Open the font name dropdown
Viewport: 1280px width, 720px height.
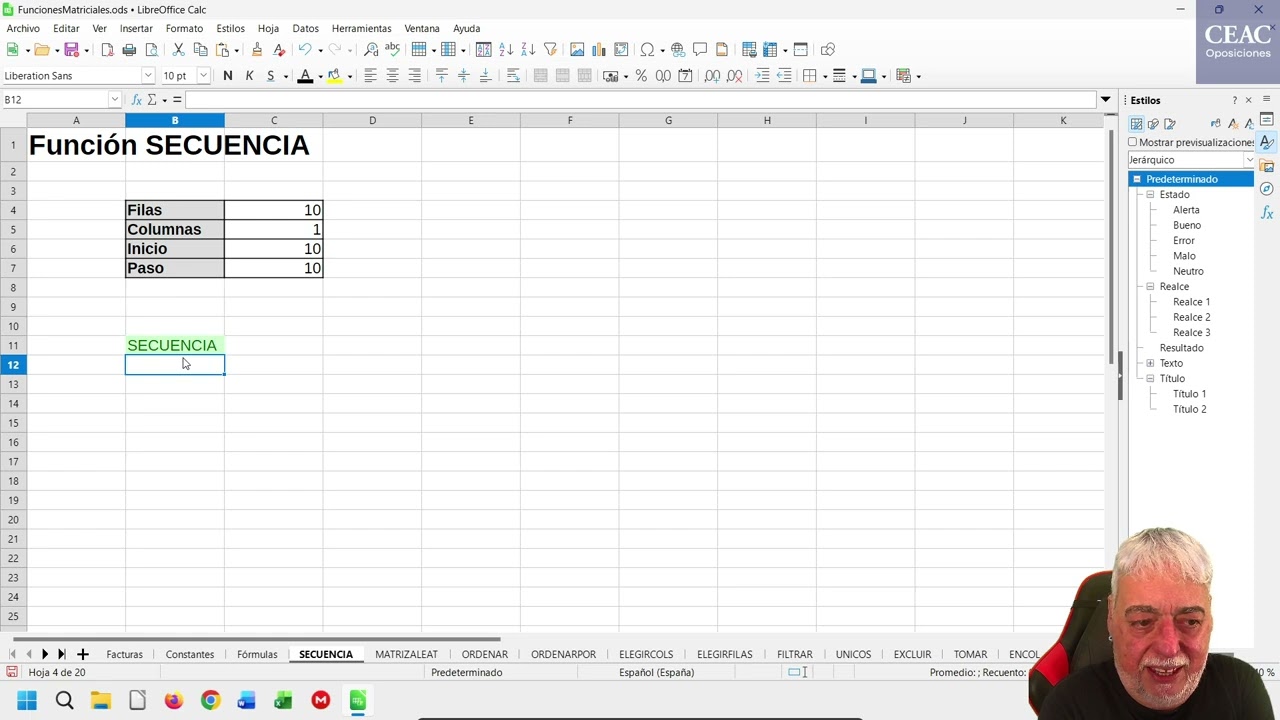[148, 75]
